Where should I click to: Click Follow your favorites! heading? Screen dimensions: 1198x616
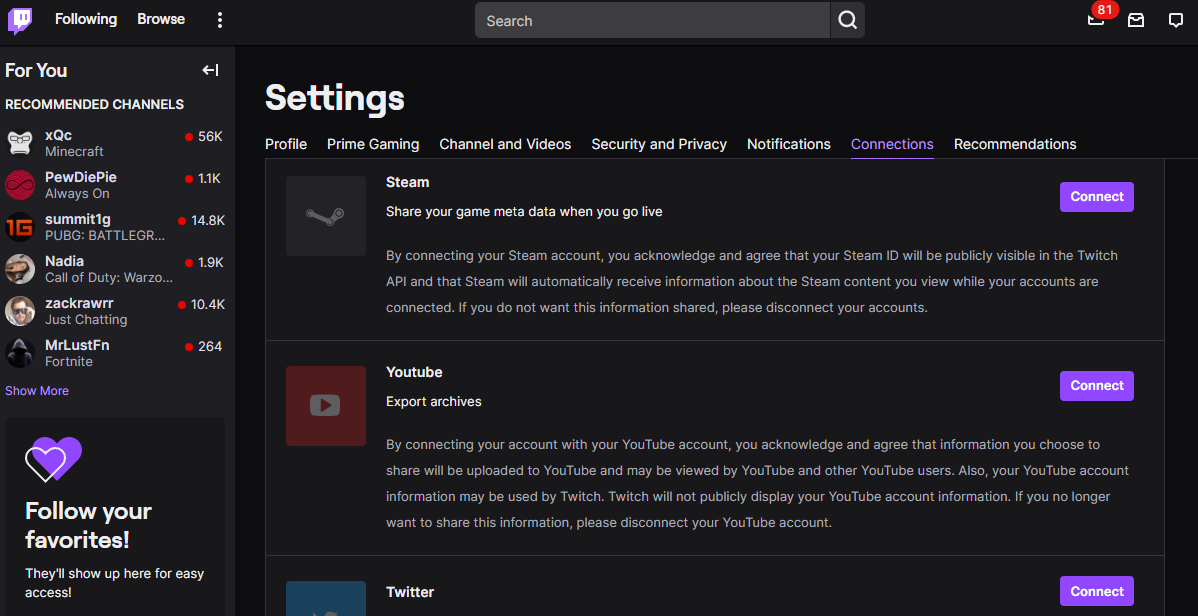click(x=89, y=526)
